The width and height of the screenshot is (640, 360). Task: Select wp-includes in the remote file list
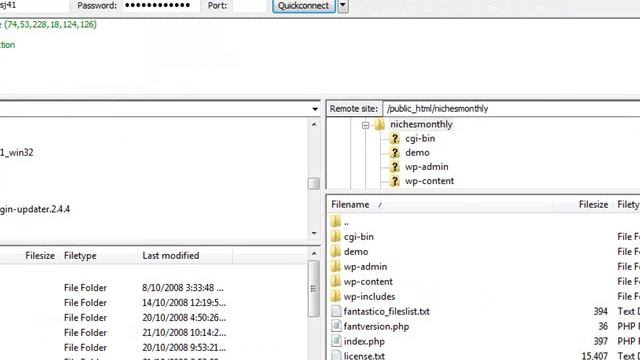[369, 297]
